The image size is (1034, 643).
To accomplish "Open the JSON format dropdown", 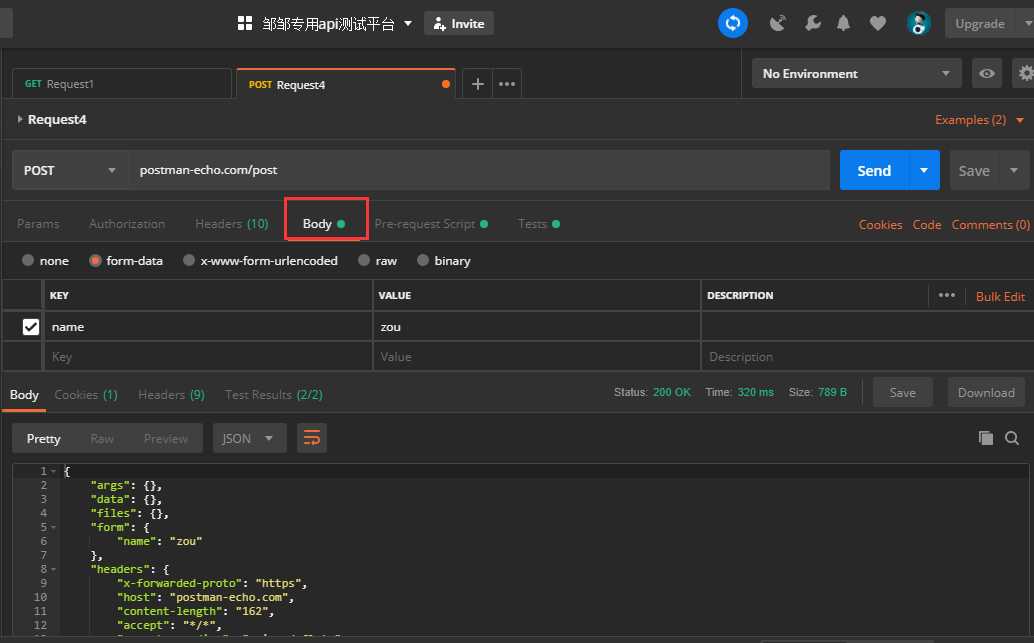I will point(249,438).
